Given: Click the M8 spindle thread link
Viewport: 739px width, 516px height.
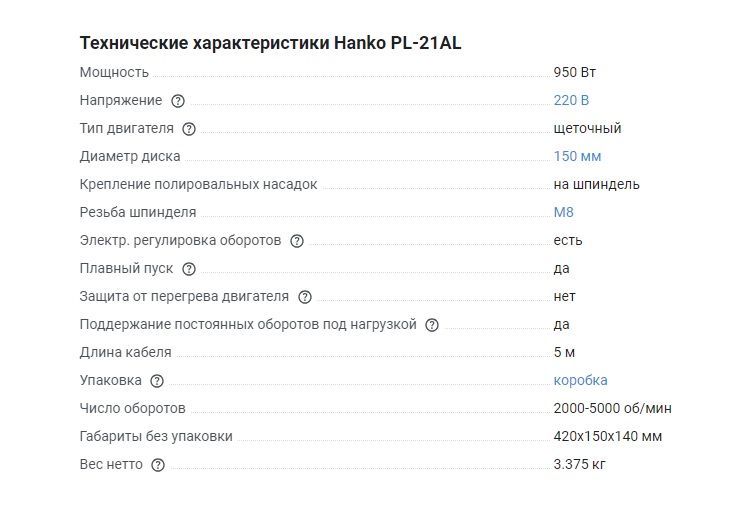Looking at the screenshot, I should pyautogui.click(x=563, y=212).
